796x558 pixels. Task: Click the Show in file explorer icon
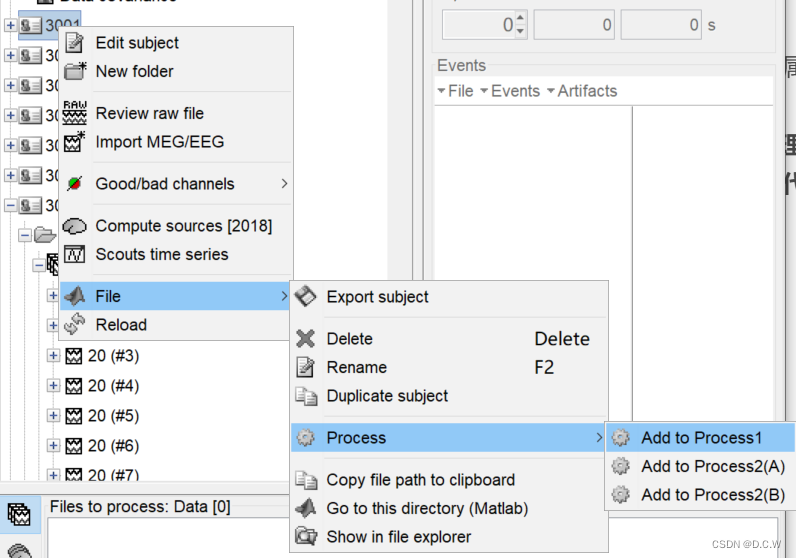pos(306,537)
